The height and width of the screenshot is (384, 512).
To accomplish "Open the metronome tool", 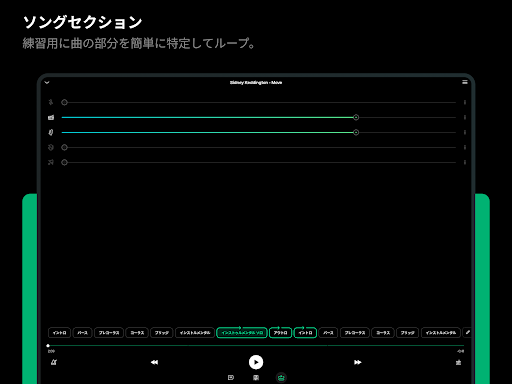I will (x=54, y=362).
